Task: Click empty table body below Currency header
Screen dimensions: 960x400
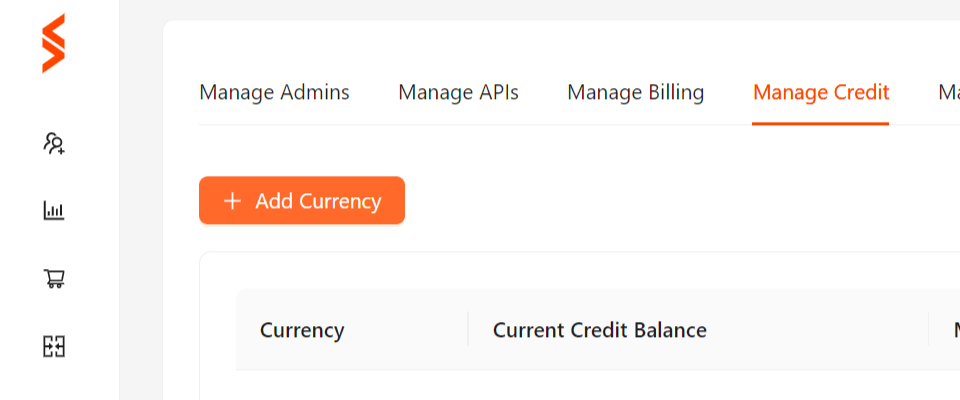Action: pyautogui.click(x=352, y=385)
